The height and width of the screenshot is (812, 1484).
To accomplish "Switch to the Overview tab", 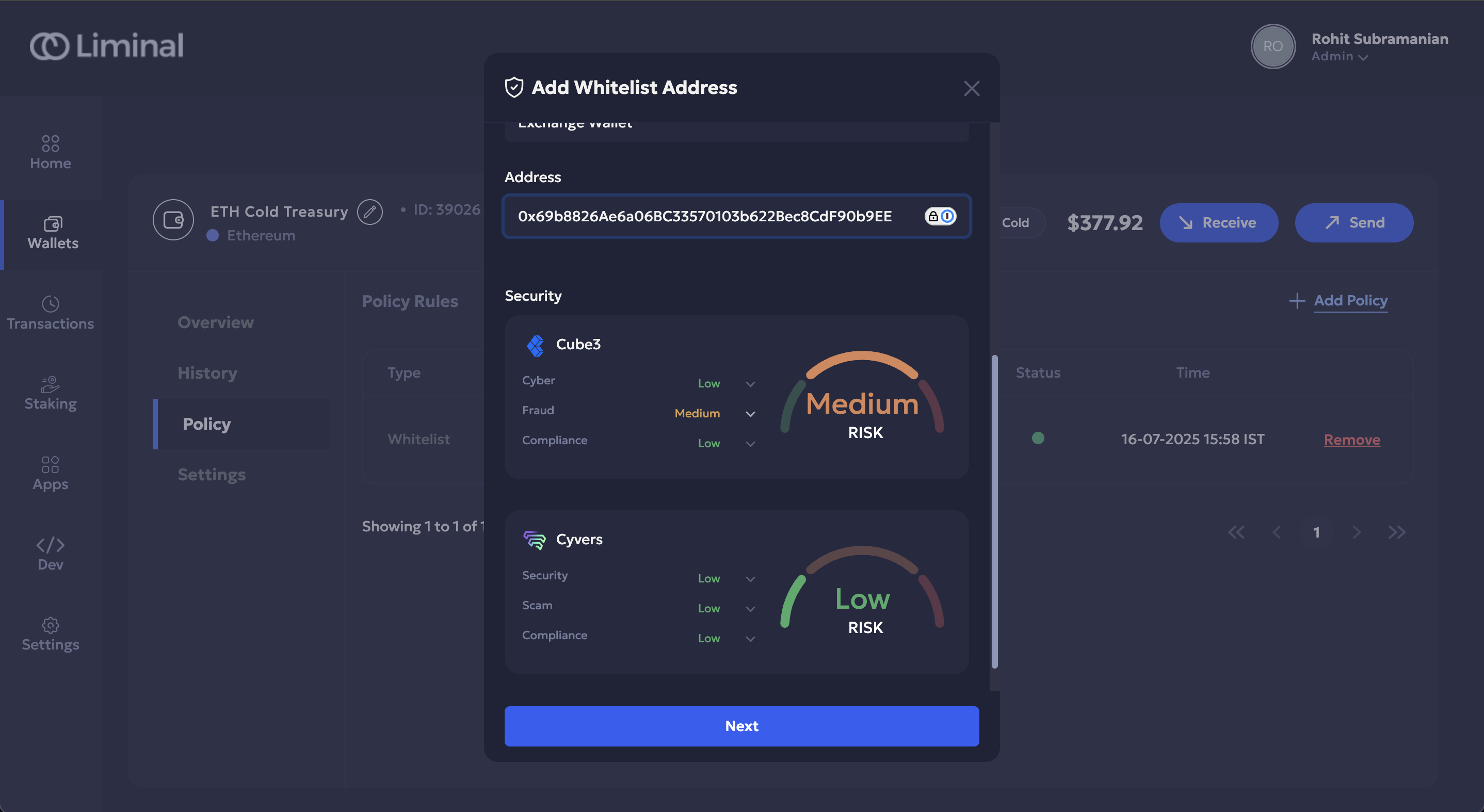I will coord(216,322).
